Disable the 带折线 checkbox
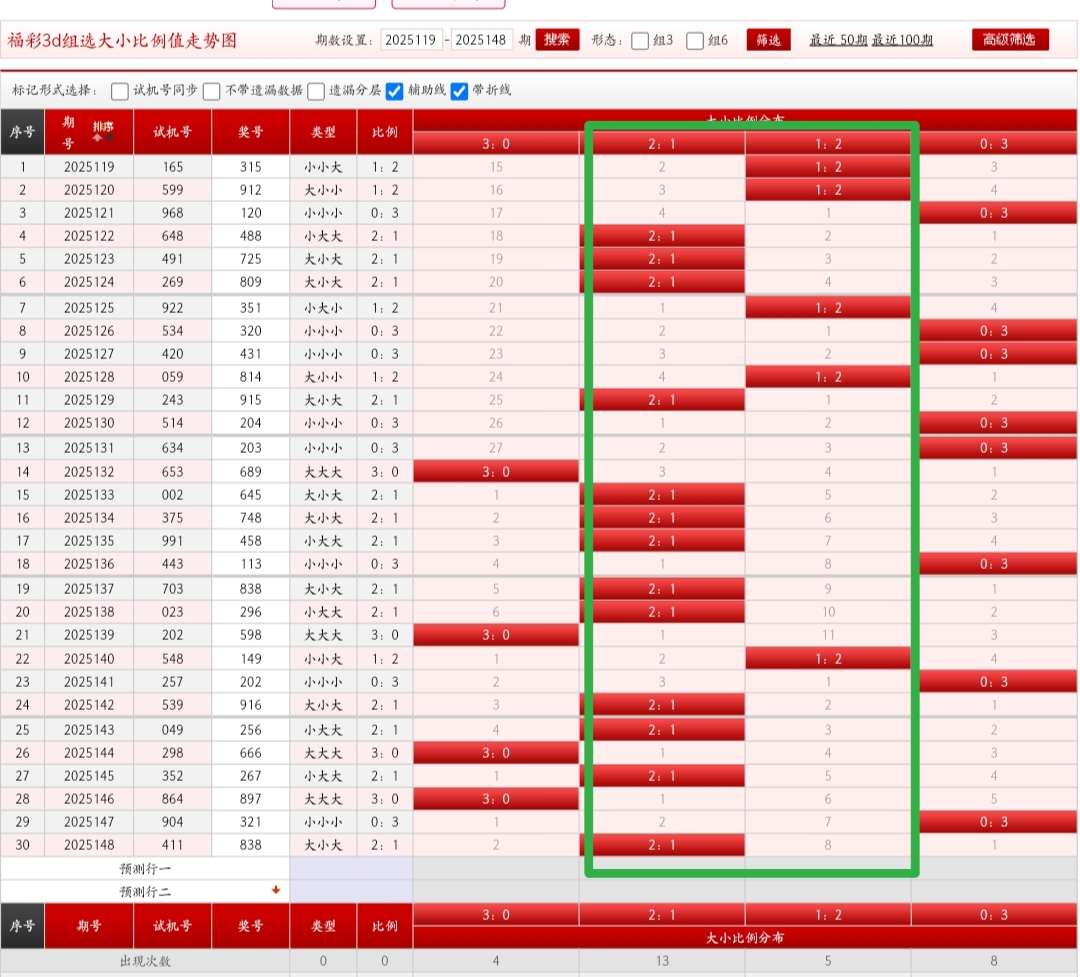Viewport: 1080px width, 977px height. [x=460, y=91]
